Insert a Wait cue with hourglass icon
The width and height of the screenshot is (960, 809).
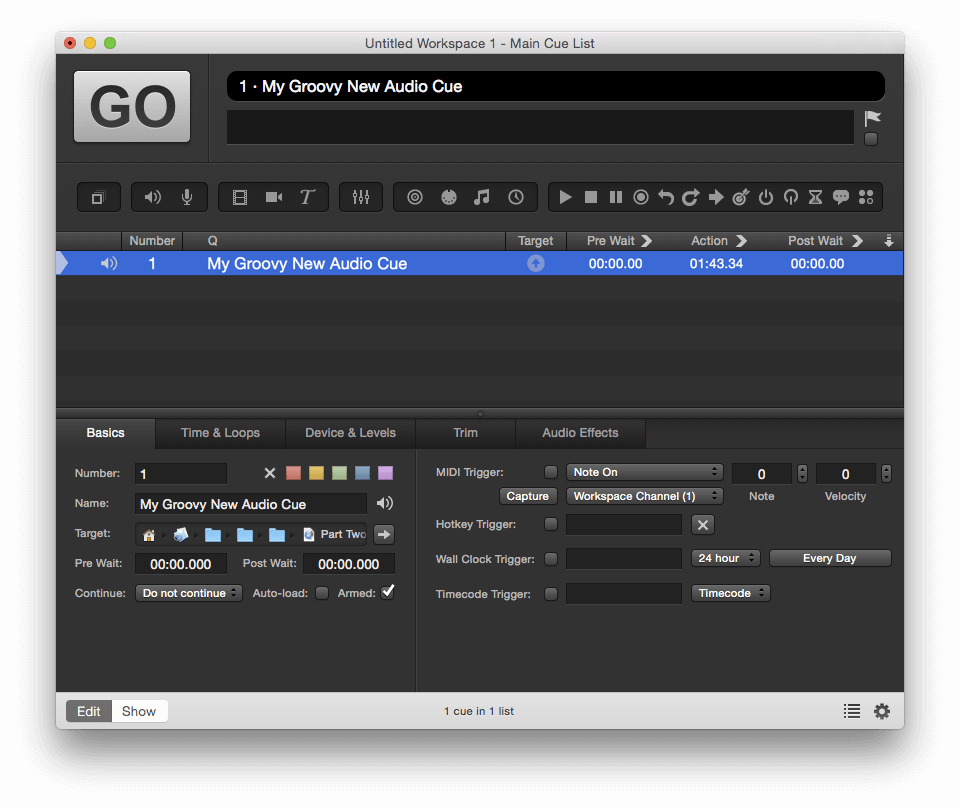(815, 197)
